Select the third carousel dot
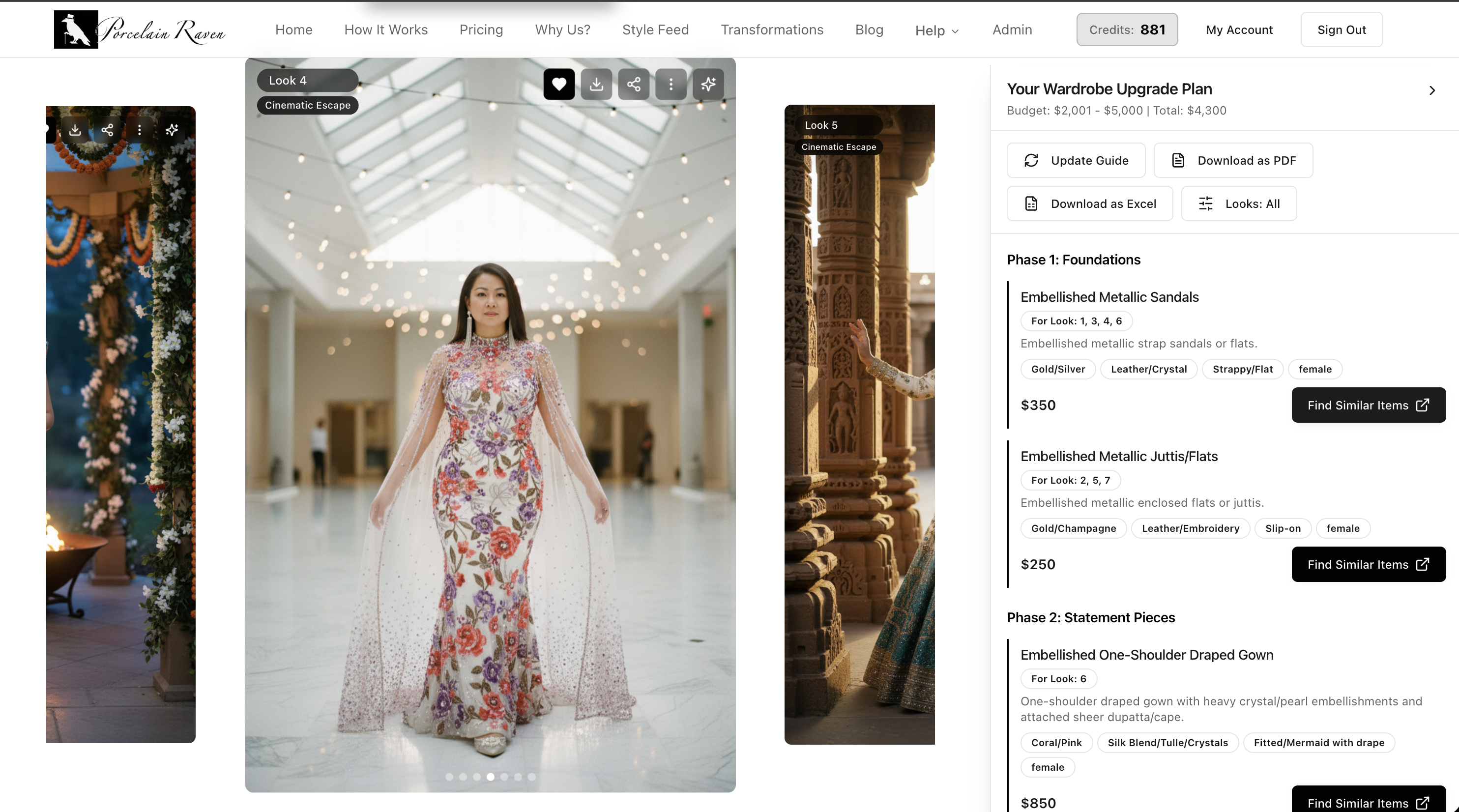 coord(476,777)
